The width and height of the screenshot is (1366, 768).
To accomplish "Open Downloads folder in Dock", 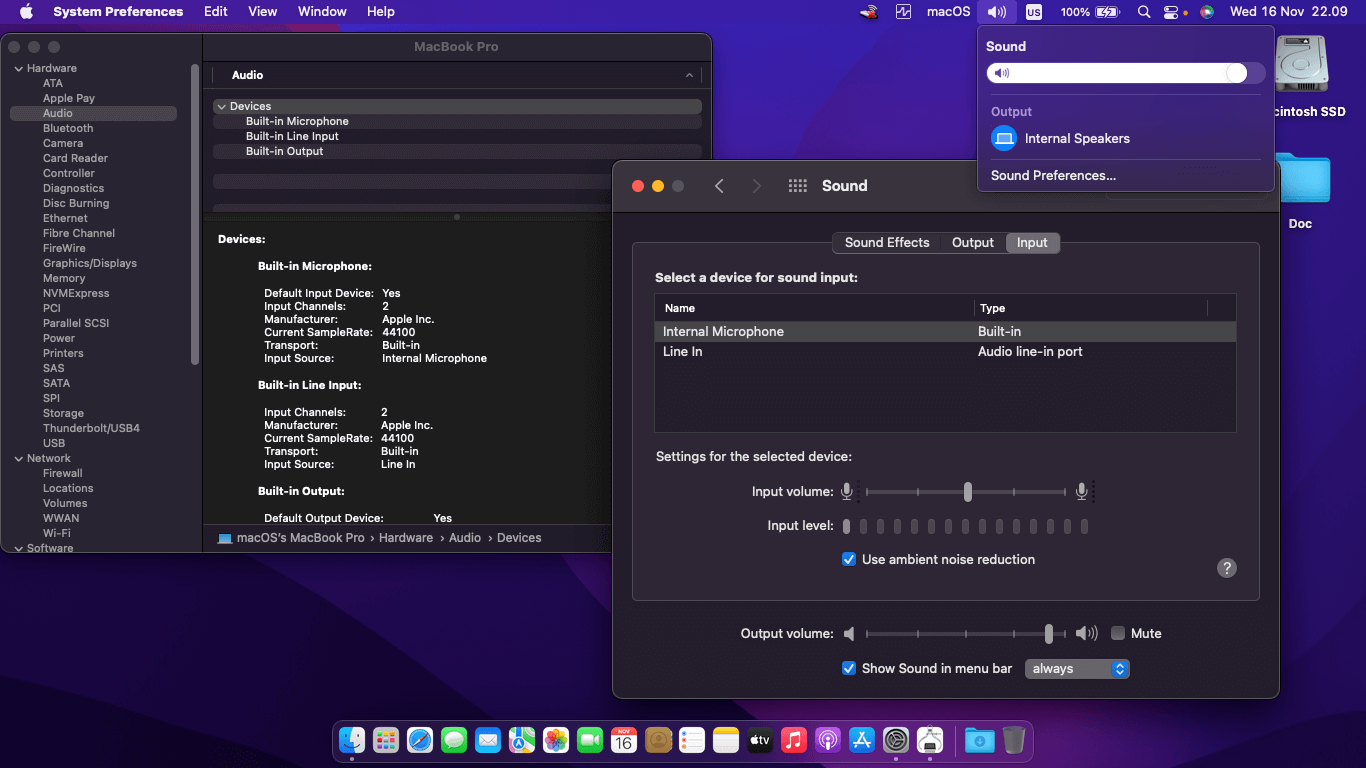I will [980, 740].
